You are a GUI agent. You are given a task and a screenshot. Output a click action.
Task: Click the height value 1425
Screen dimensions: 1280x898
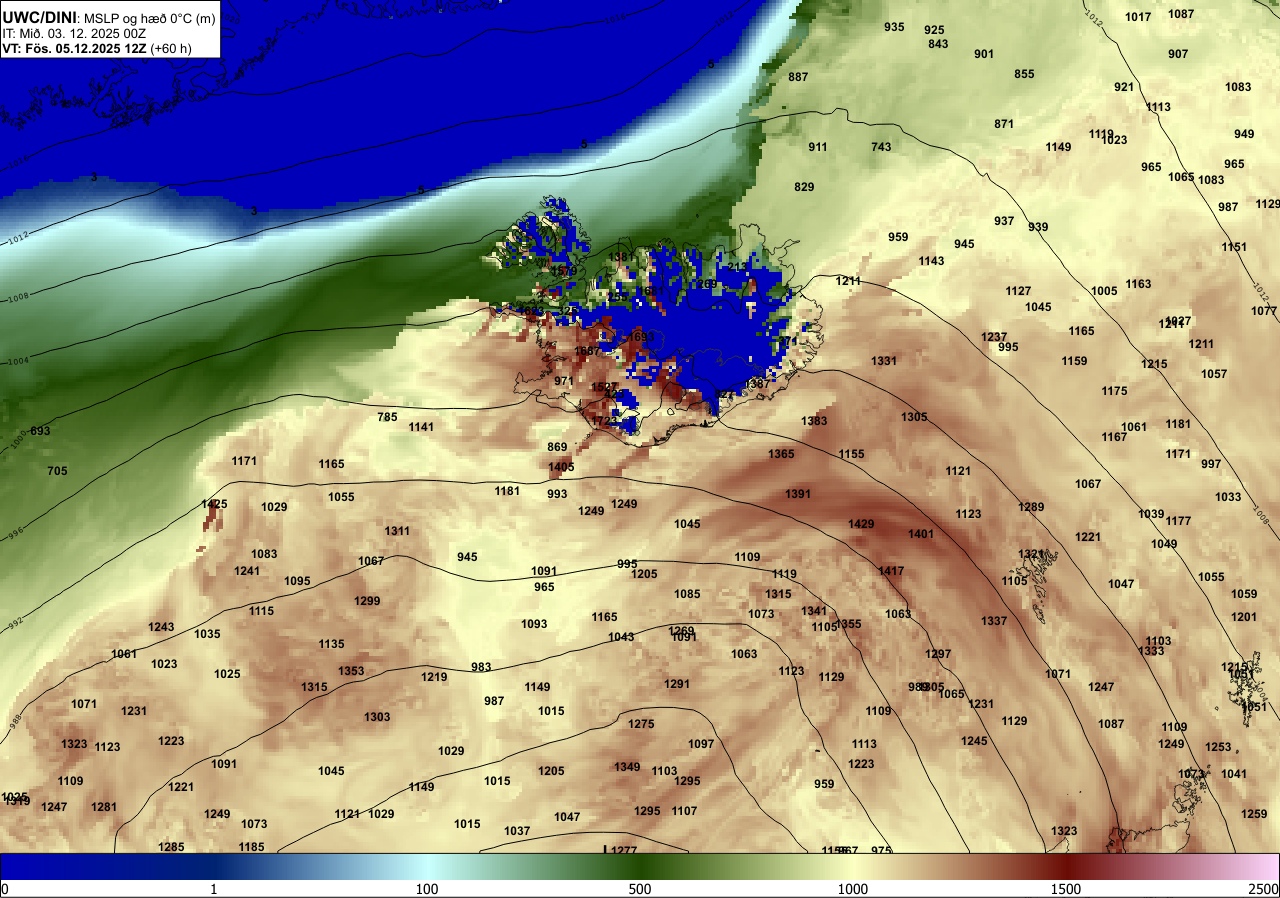tap(214, 504)
